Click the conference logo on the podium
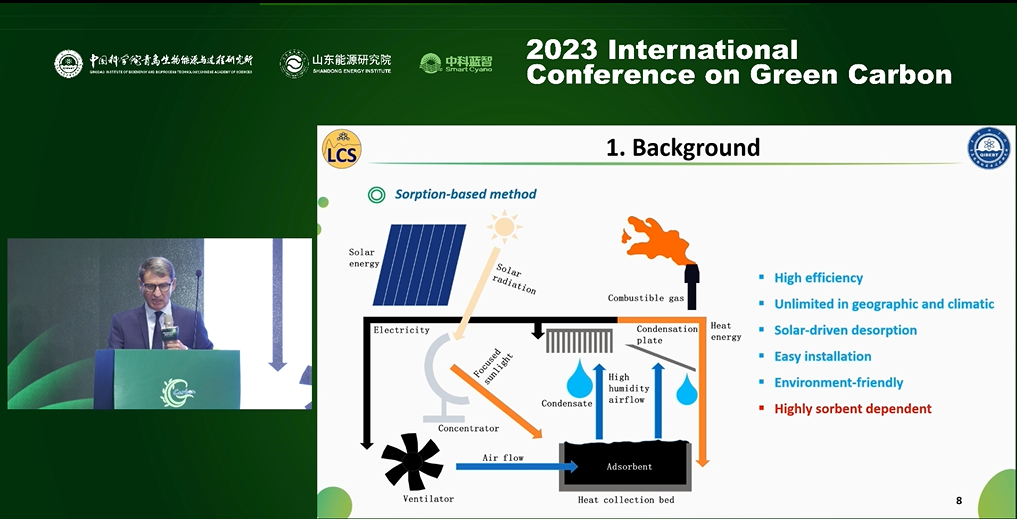The image size is (1017, 519). pos(177,392)
